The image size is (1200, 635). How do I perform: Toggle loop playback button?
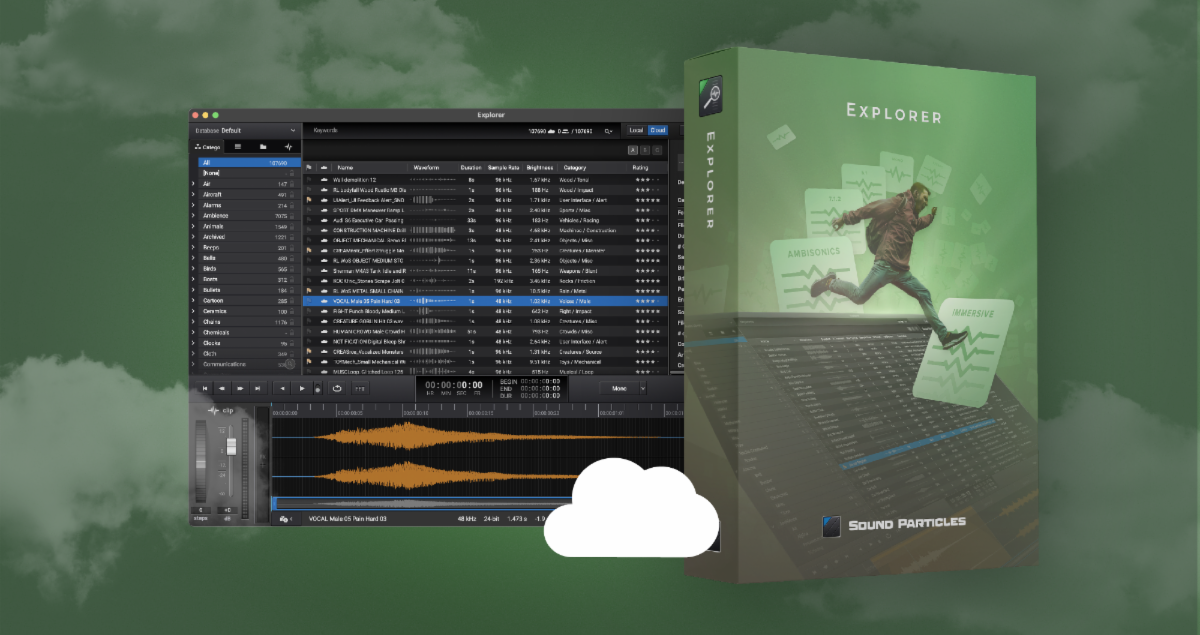(x=337, y=388)
